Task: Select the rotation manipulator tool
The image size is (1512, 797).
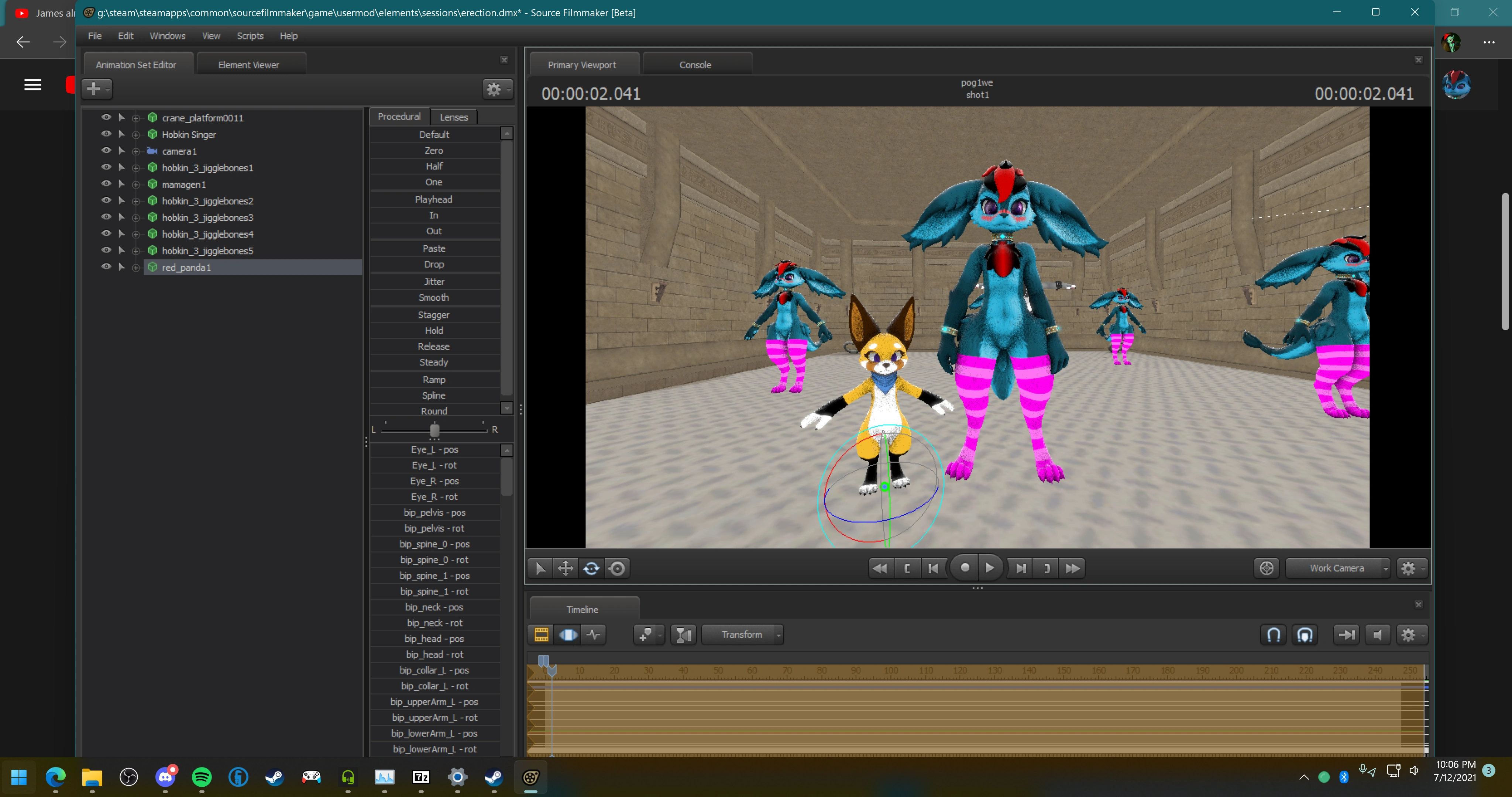Action: pos(591,568)
